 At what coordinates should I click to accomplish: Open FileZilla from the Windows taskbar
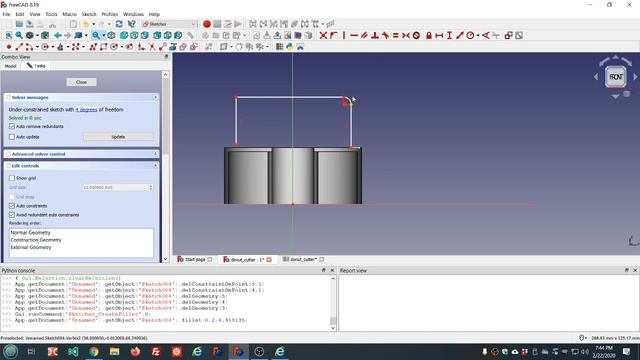tap(156, 351)
